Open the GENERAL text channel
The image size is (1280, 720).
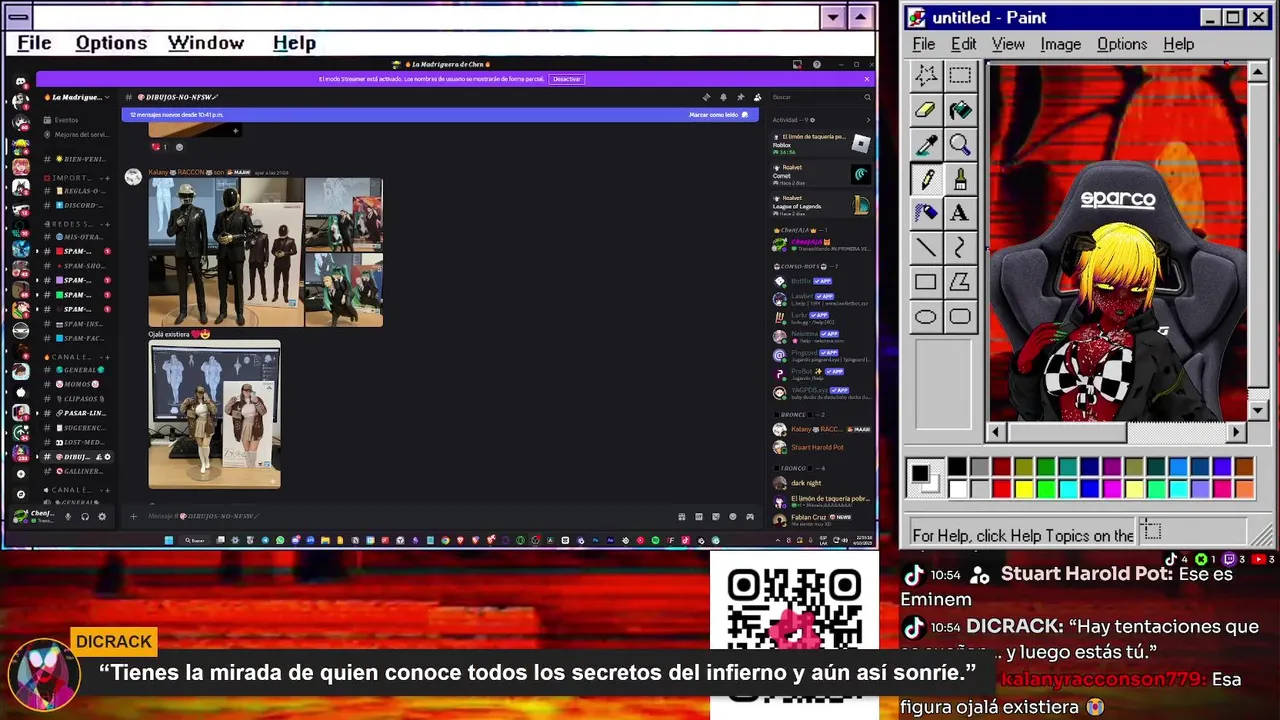tap(76, 370)
